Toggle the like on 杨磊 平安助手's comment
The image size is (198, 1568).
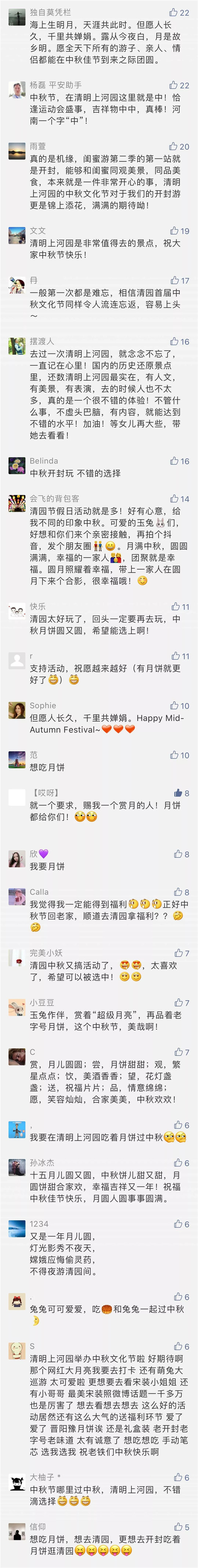174,85
